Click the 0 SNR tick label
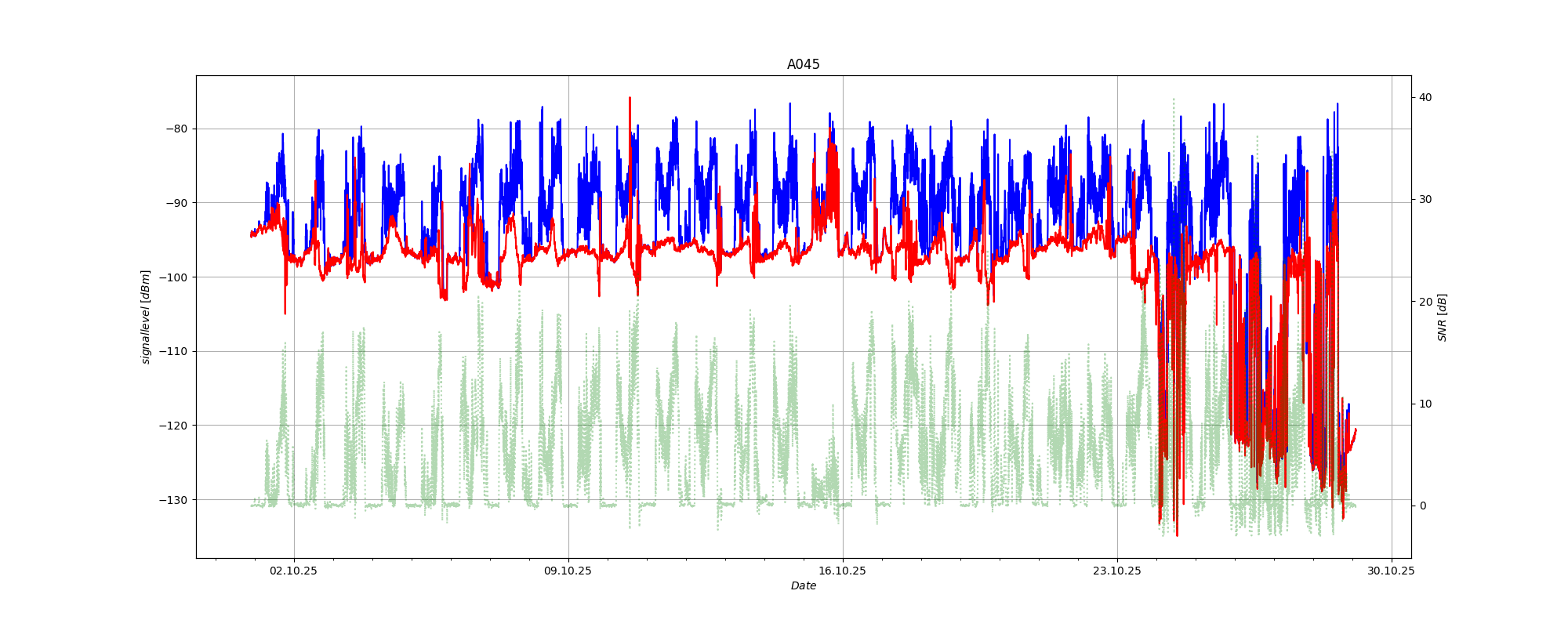Screen dimensions: 1568x627 (x=1421, y=506)
